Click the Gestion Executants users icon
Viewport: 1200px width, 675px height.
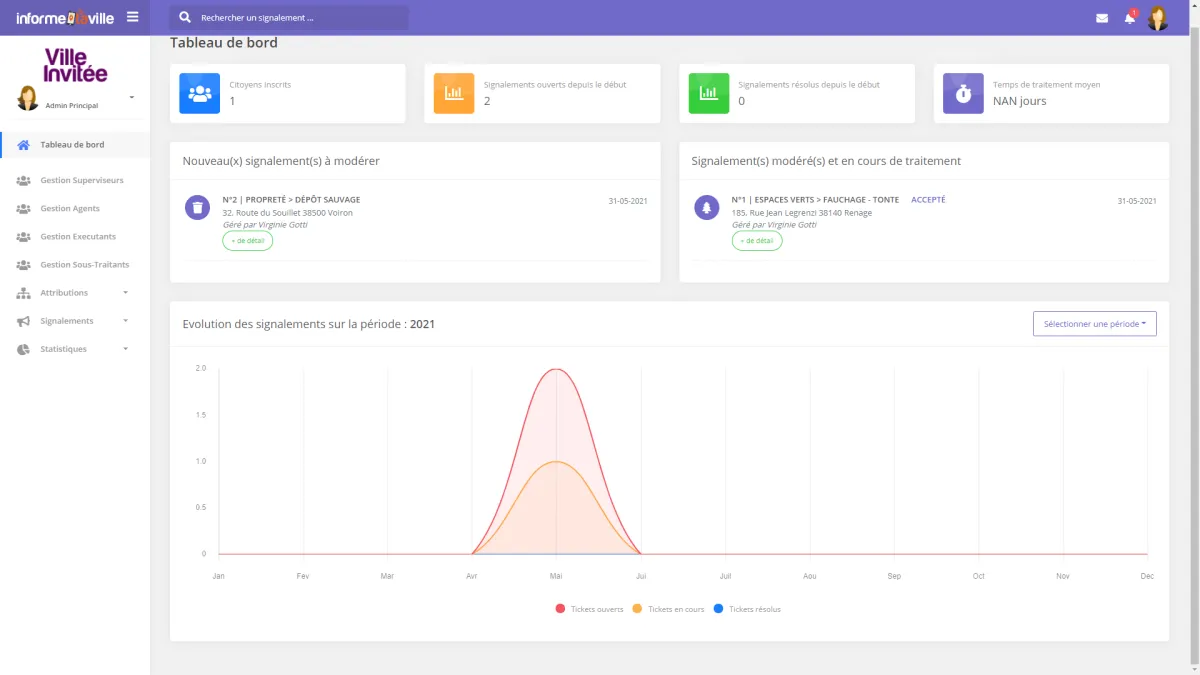click(x=24, y=237)
